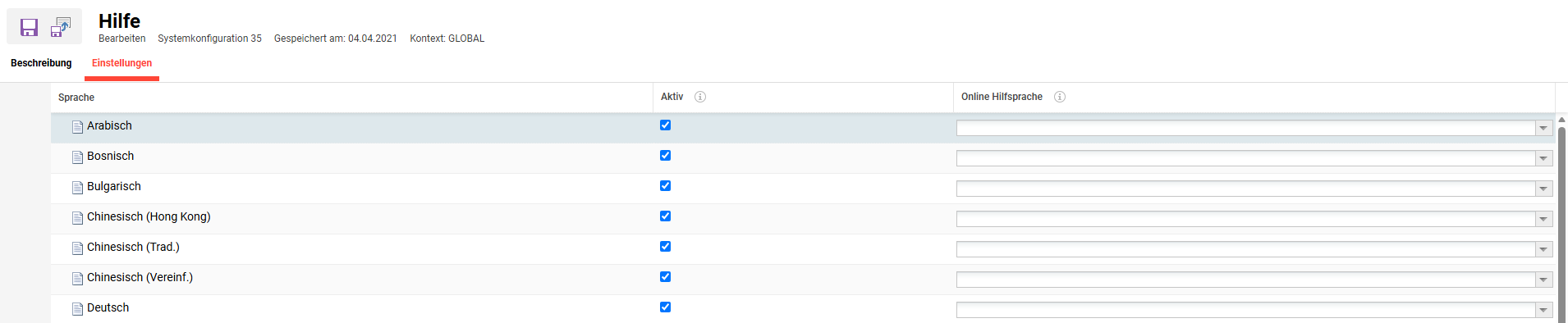The height and width of the screenshot is (323, 1568).
Task: Switch to the Beschreibung tab
Action: [x=41, y=63]
